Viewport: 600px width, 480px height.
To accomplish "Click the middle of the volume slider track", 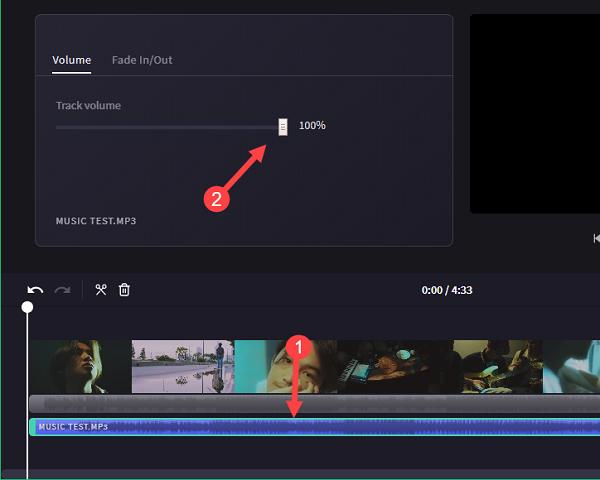I will coord(168,127).
